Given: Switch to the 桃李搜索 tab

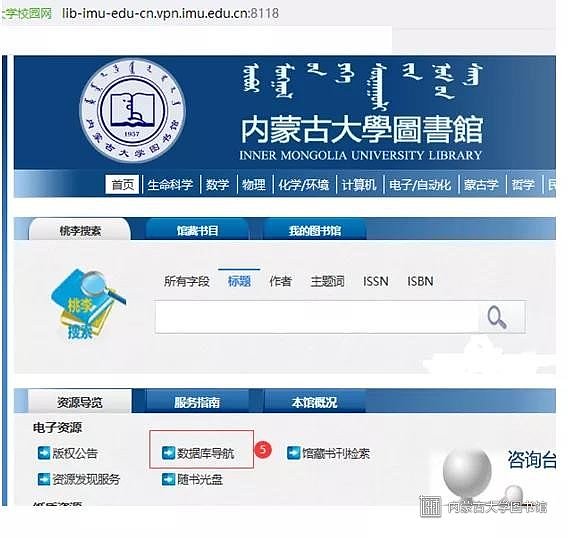Looking at the screenshot, I should (x=80, y=230).
